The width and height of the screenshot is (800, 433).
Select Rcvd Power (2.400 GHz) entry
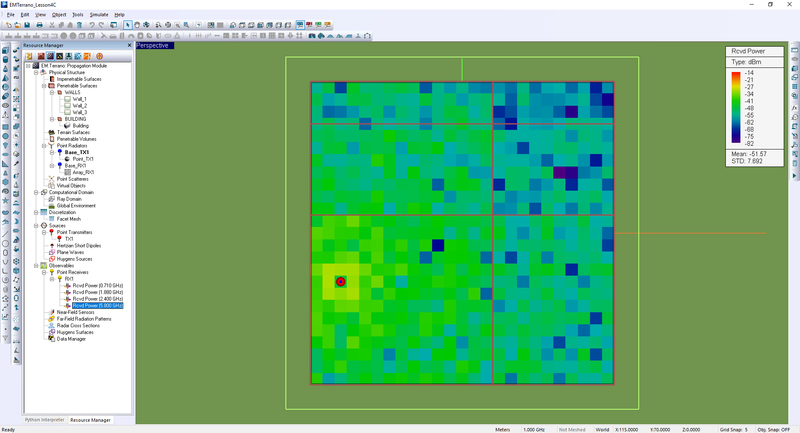(97, 299)
